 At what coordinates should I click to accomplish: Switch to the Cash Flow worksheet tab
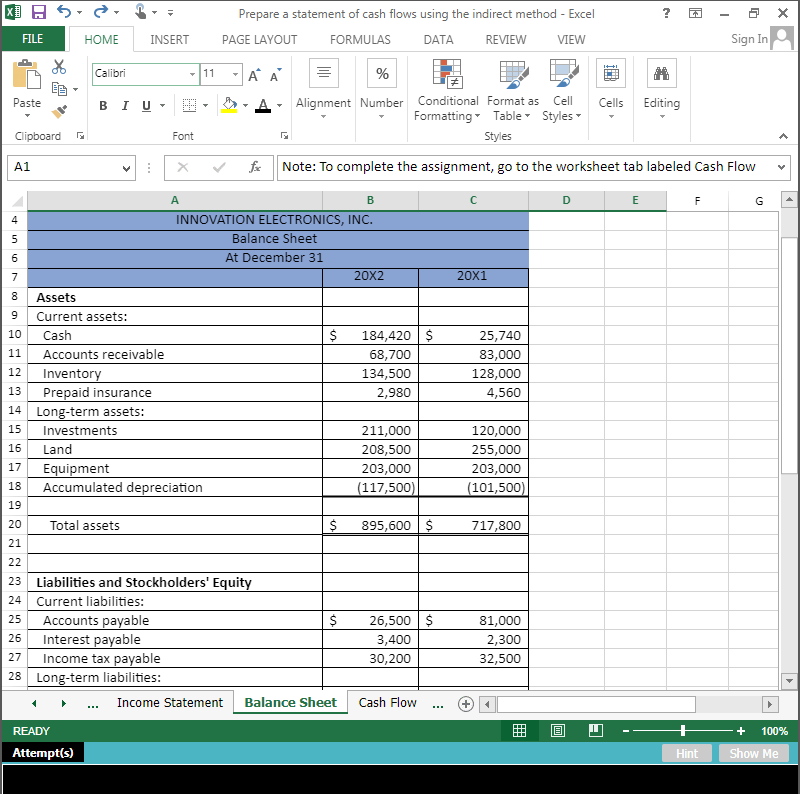[x=387, y=702]
